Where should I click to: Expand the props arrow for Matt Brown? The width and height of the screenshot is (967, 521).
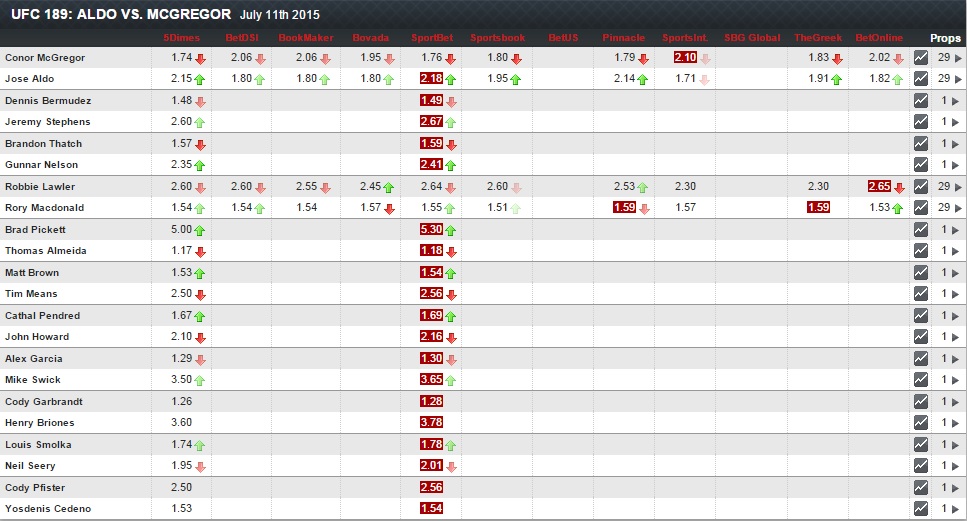pos(955,273)
